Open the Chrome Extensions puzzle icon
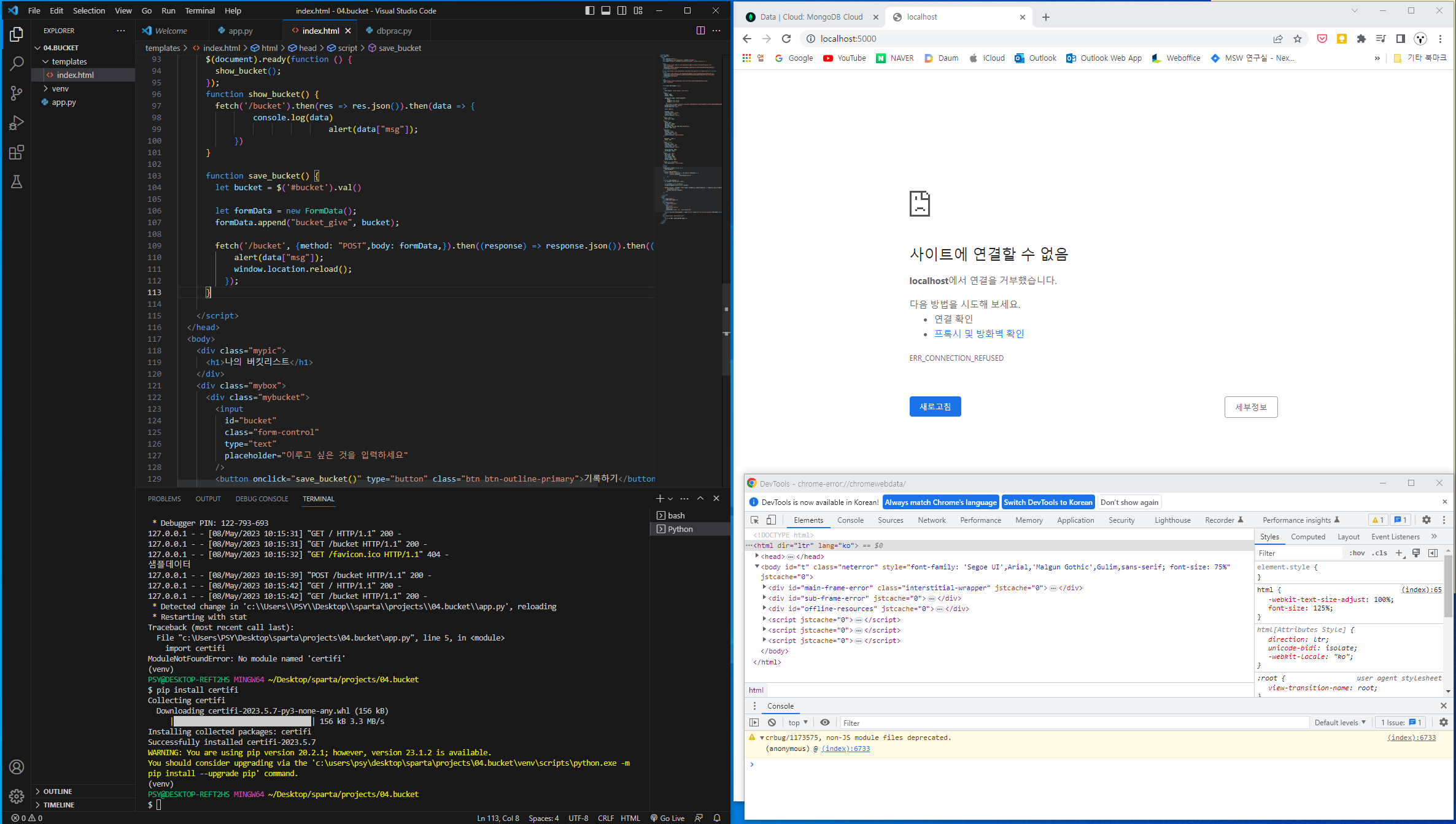 pos(1361,39)
